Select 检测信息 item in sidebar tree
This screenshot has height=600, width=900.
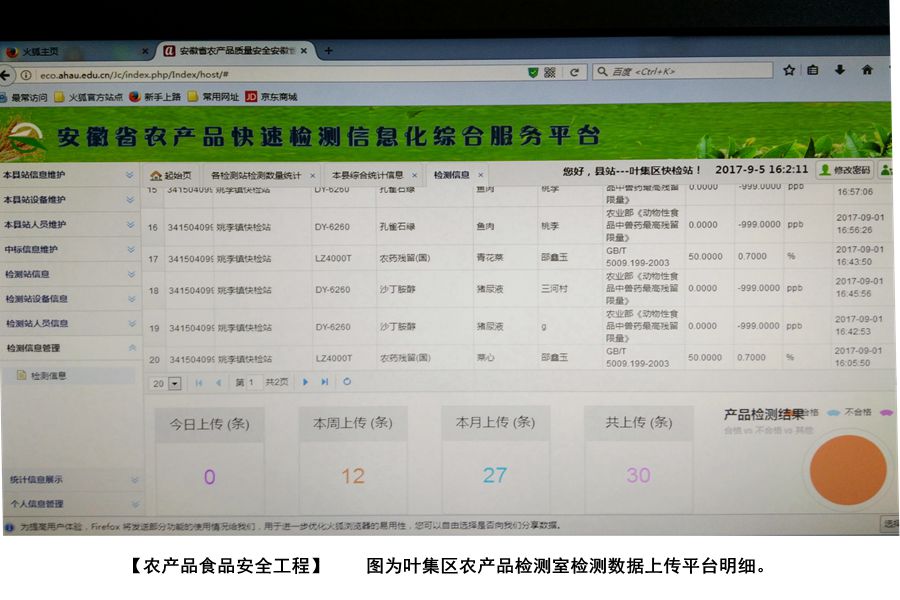click(48, 376)
